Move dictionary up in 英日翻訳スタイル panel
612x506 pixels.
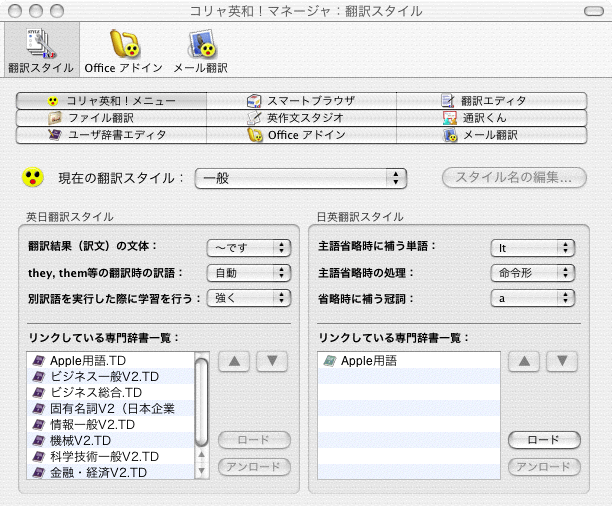coord(234,361)
